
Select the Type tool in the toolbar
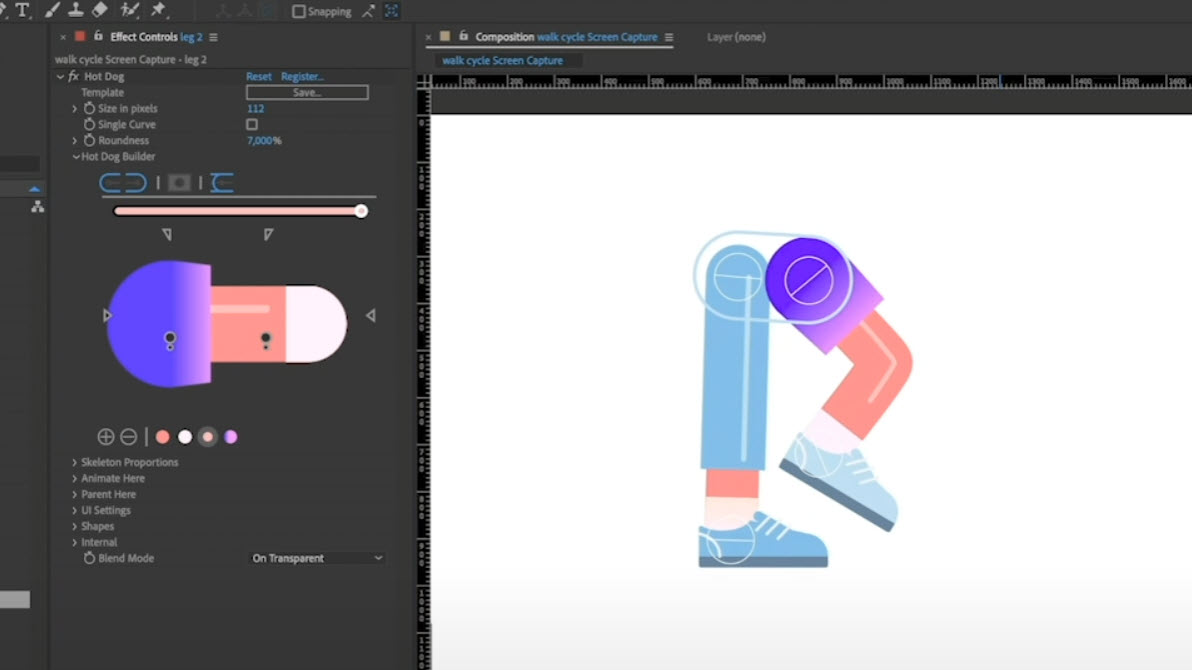click(x=22, y=10)
